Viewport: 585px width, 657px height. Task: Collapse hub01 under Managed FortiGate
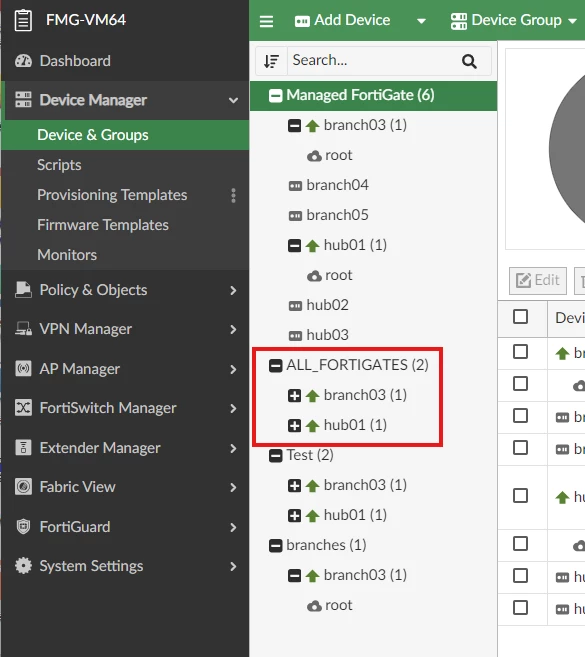(294, 245)
